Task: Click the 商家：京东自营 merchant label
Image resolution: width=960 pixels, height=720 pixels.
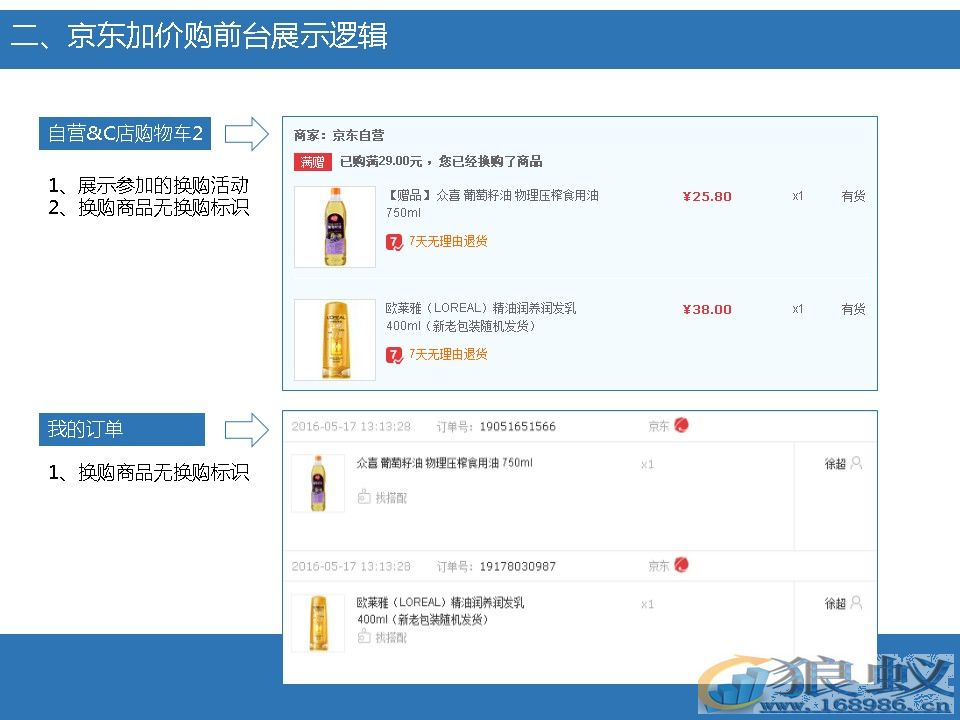Action: coord(339,135)
